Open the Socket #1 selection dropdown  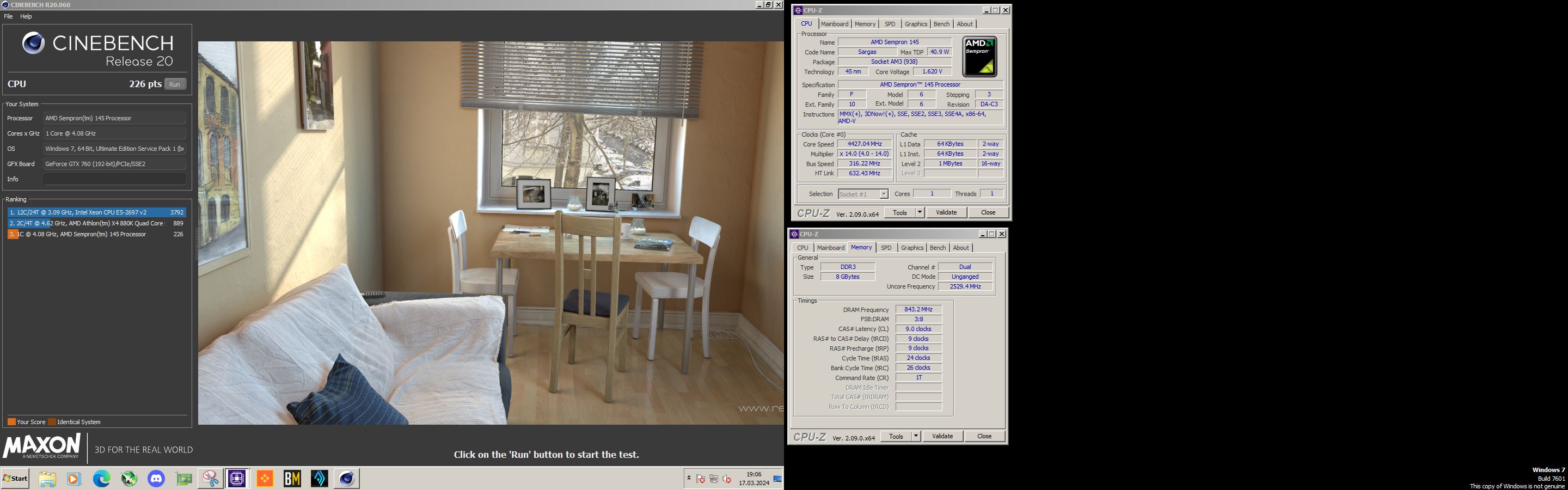(x=884, y=194)
